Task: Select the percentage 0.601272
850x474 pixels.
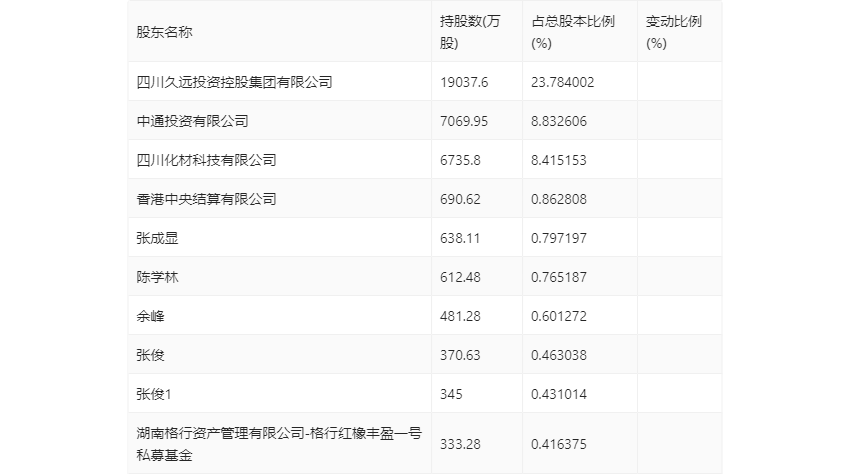Action: 559,316
